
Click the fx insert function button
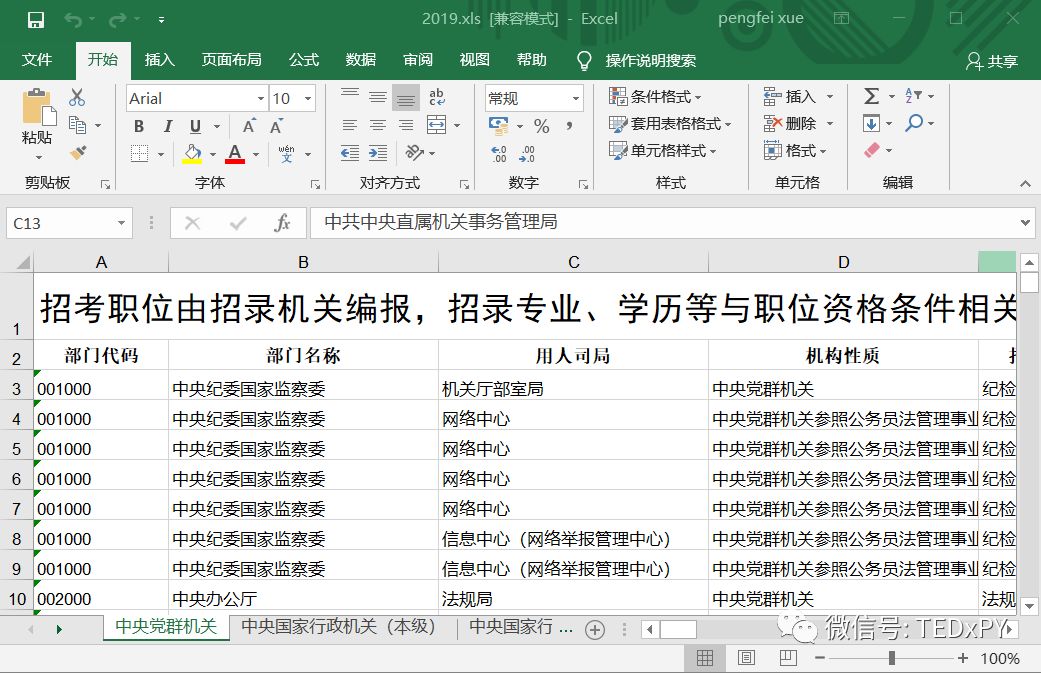point(283,222)
